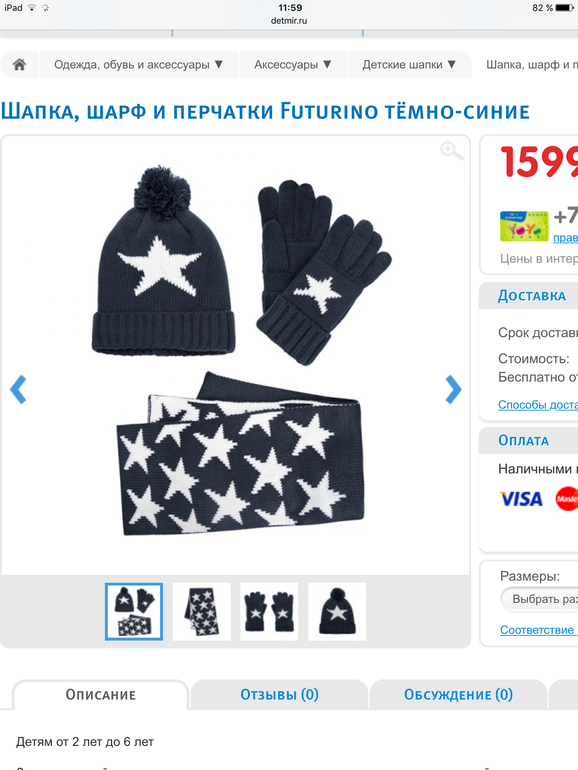Switch to the 'Отзывы (0)' tab
This screenshot has width=578, height=770.
click(279, 694)
